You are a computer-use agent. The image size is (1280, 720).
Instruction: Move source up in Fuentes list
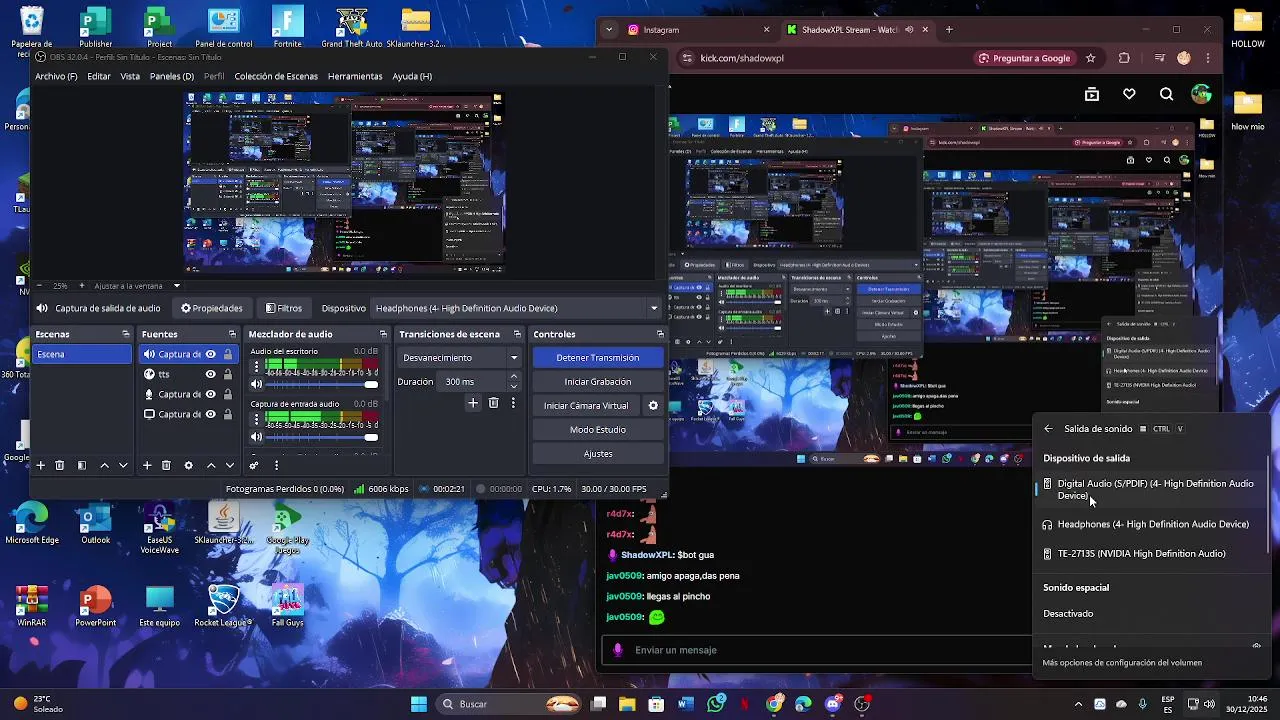[211, 465]
